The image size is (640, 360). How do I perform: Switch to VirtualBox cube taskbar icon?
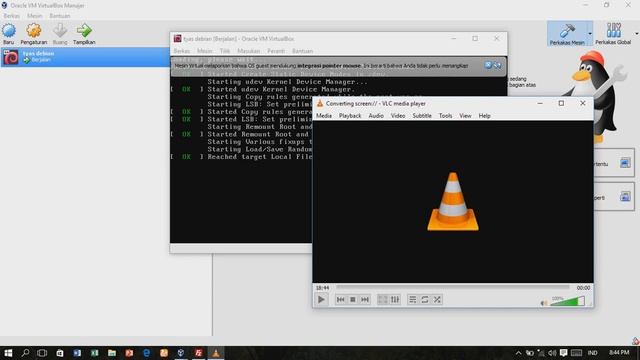tap(181, 353)
